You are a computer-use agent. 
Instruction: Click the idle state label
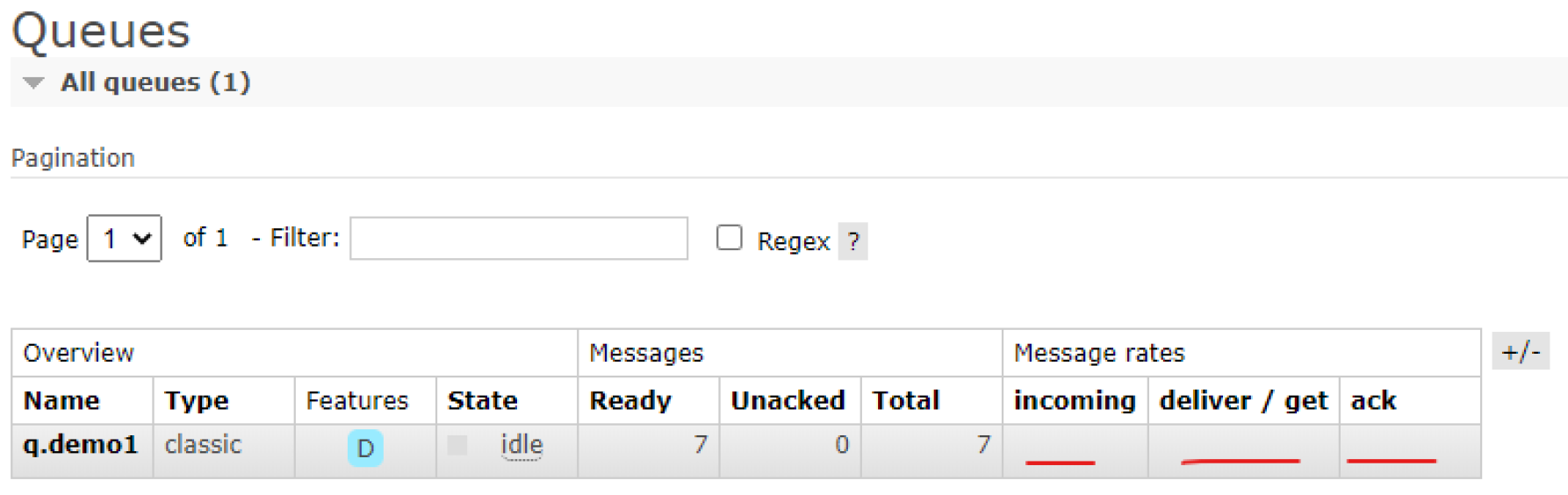coord(521,445)
